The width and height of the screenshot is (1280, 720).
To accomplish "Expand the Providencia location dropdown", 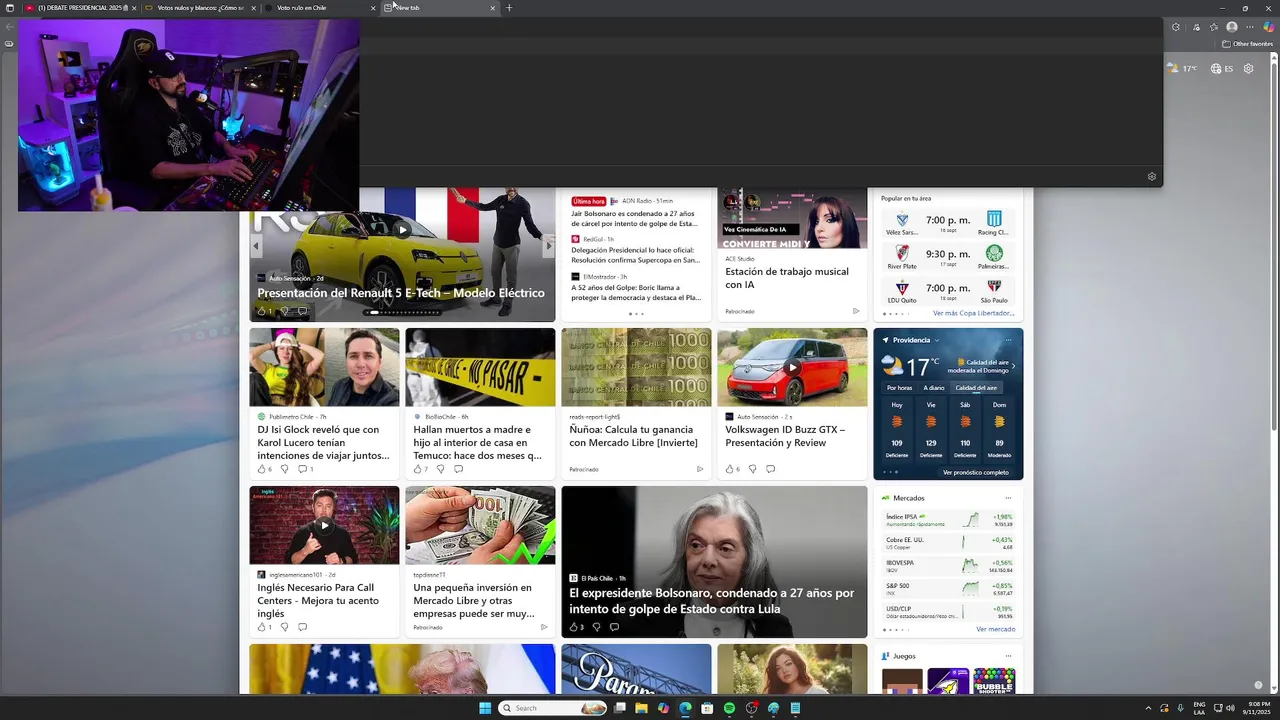I will coord(937,340).
